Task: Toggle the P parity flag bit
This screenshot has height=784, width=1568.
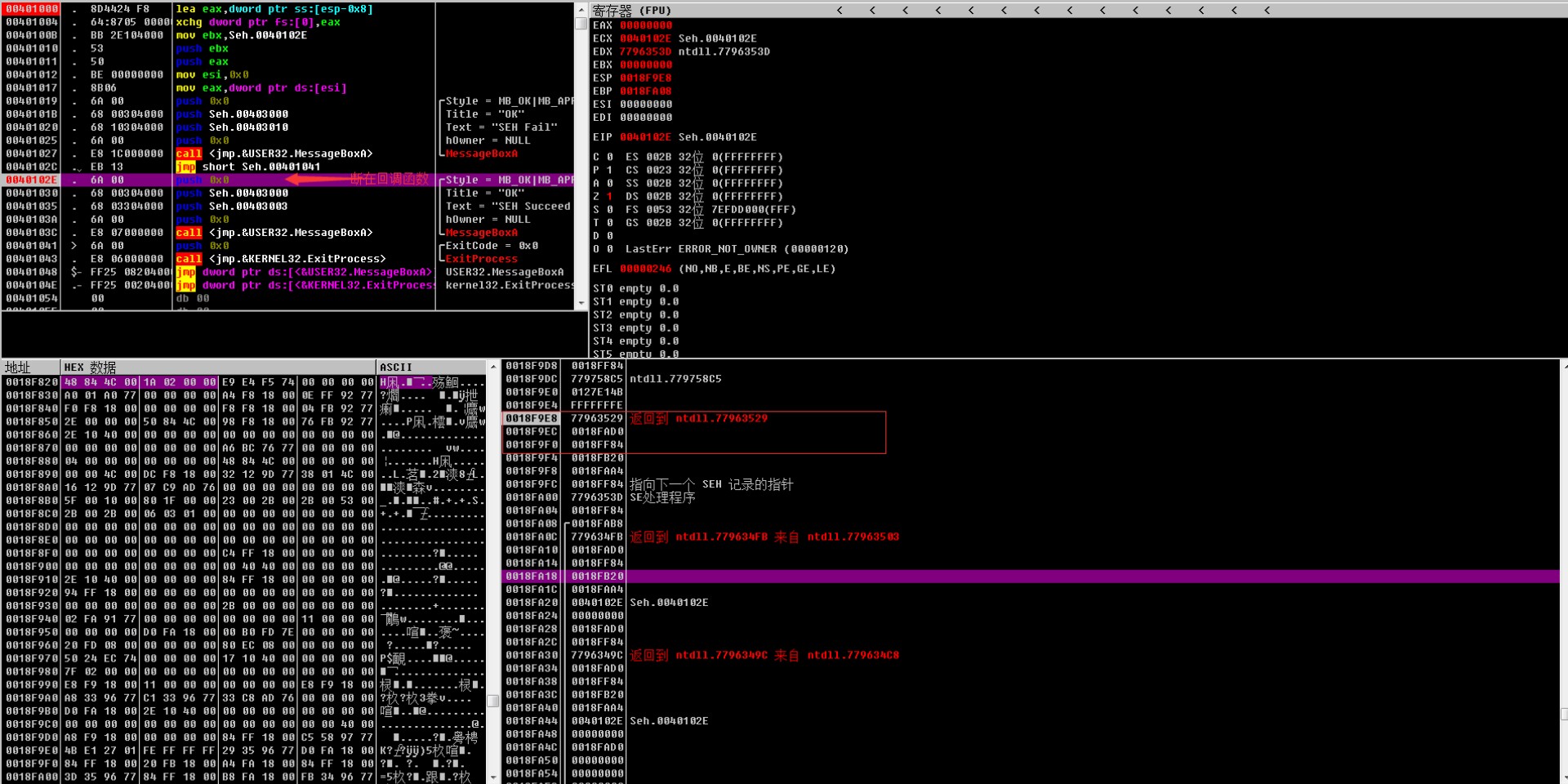Action: point(610,170)
